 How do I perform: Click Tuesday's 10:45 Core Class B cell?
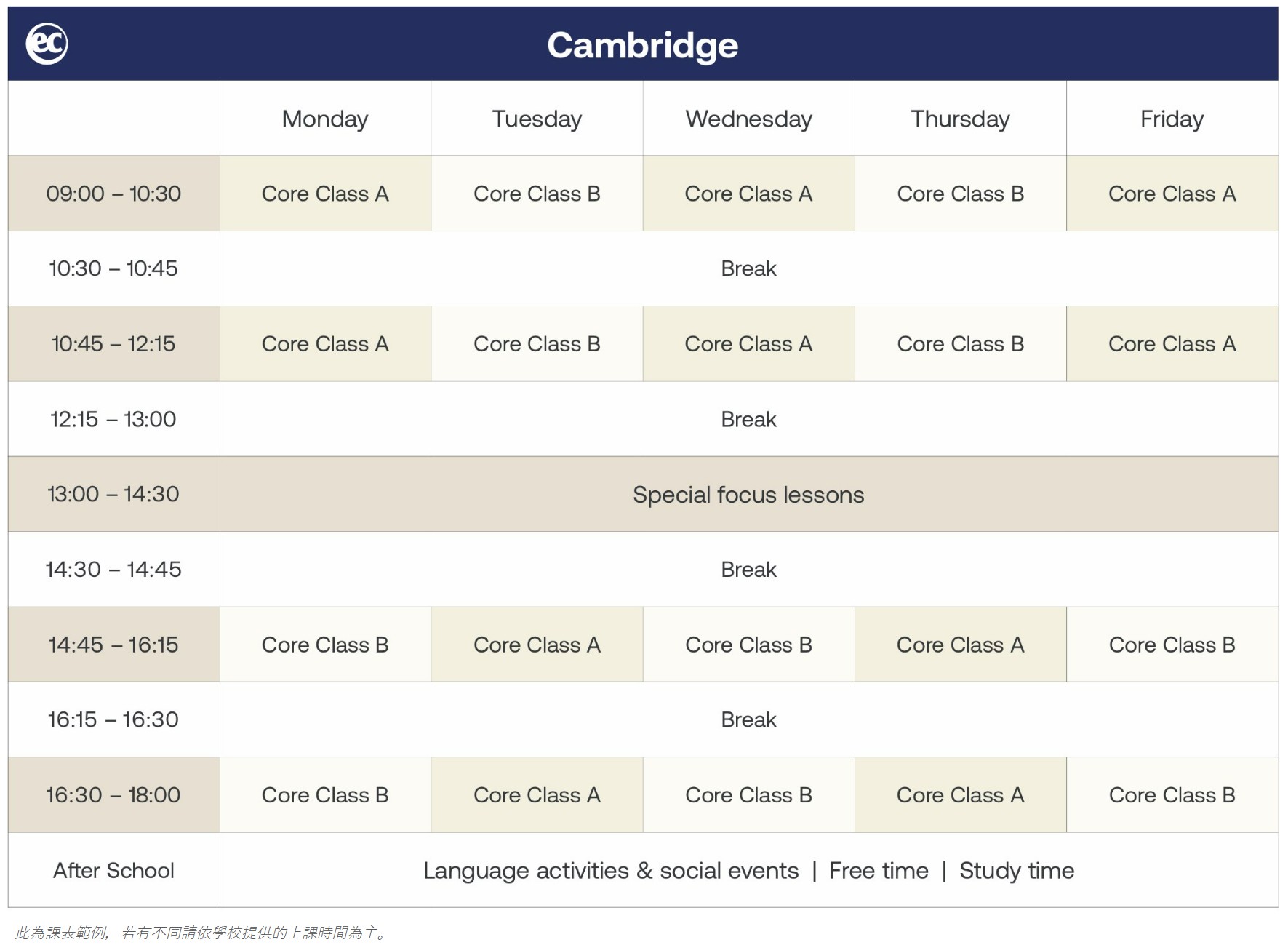(x=537, y=344)
